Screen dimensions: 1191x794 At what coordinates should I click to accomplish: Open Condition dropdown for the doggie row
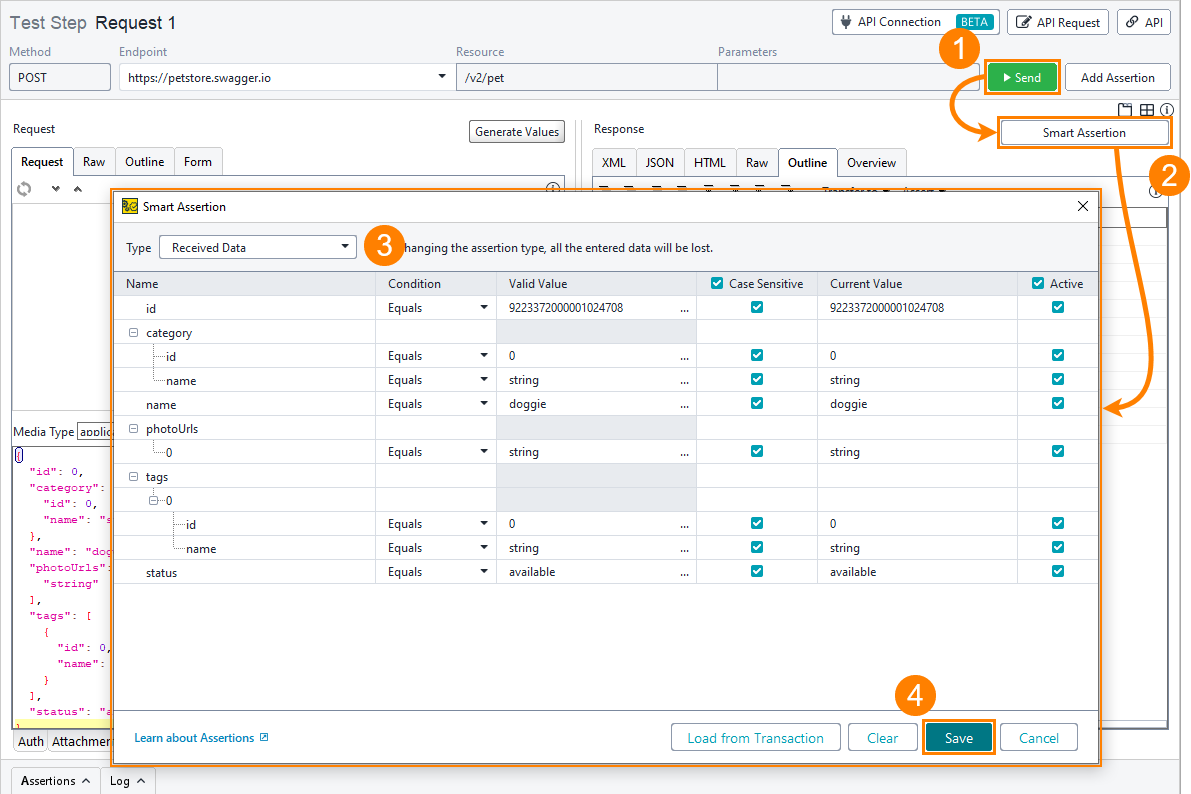point(484,403)
